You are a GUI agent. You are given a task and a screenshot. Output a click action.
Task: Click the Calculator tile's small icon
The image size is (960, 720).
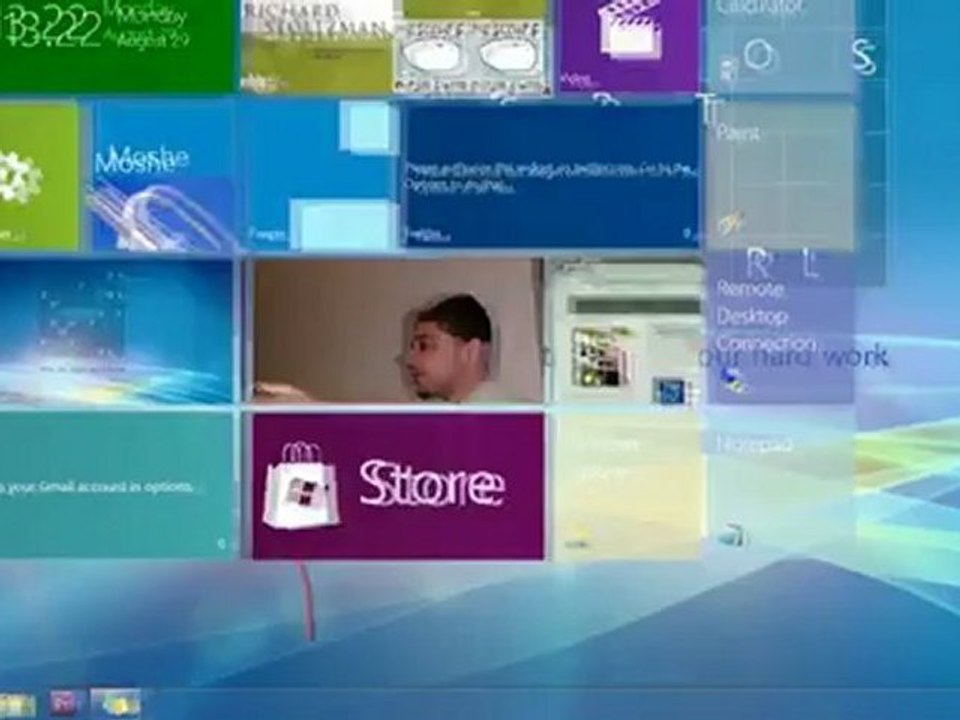[728, 70]
